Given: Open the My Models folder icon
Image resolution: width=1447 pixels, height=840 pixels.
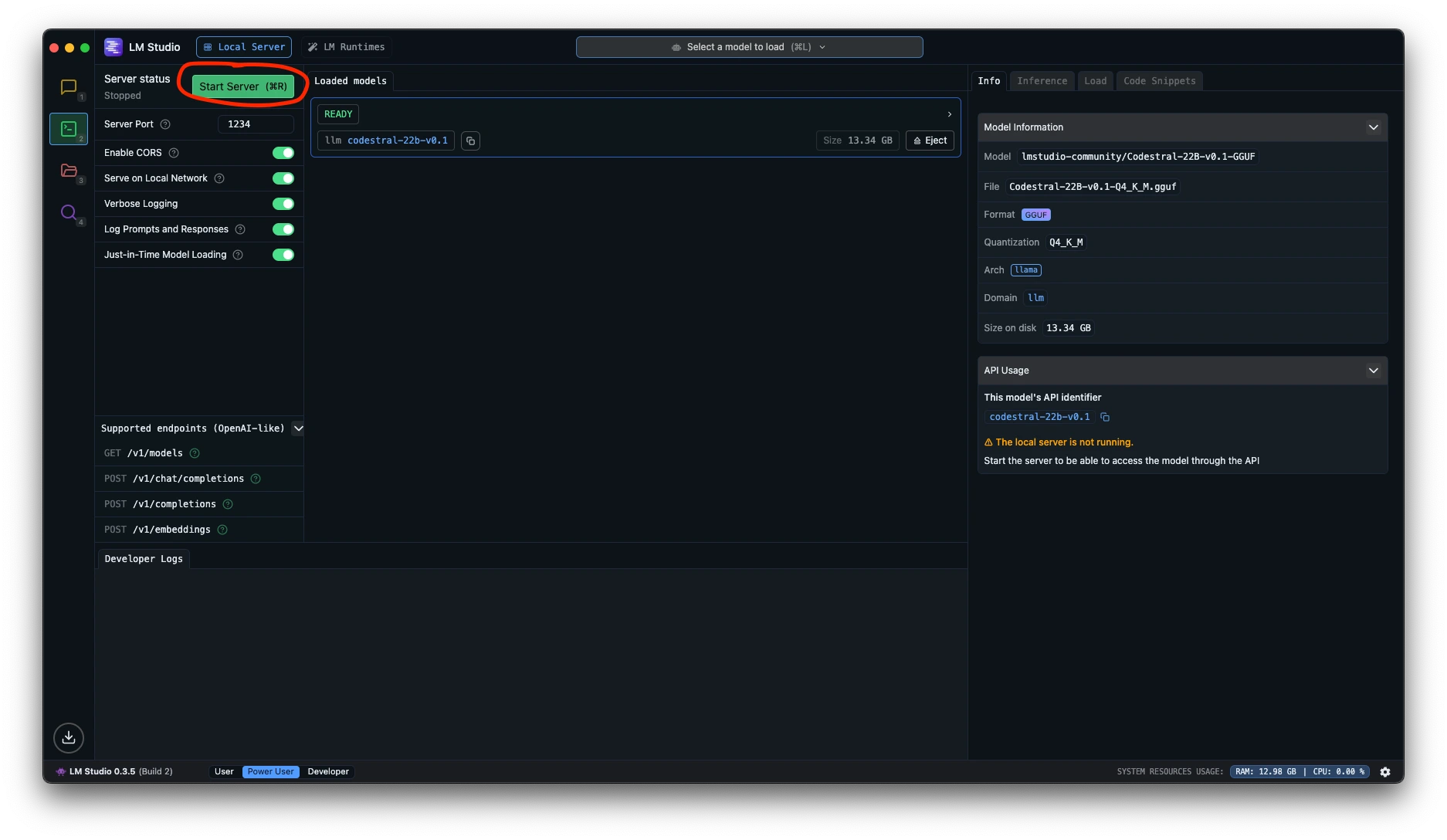Looking at the screenshot, I should coord(69,171).
